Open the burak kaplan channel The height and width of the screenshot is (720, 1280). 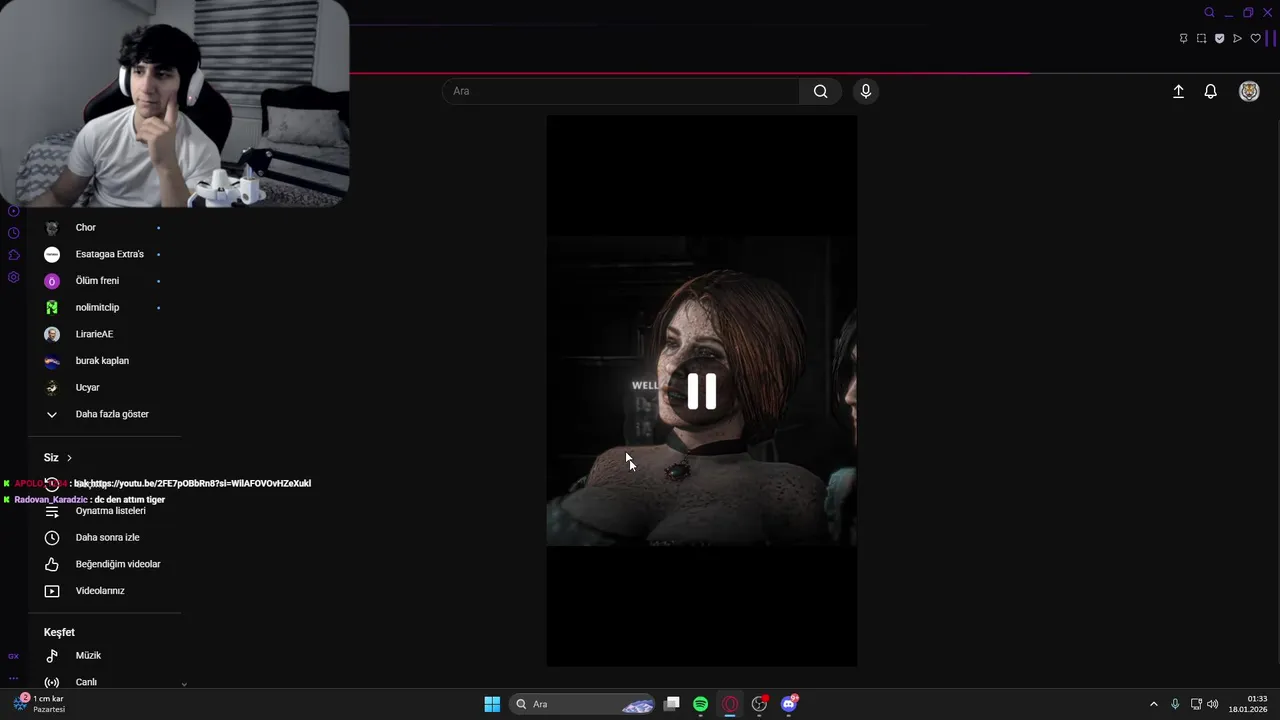104,361
